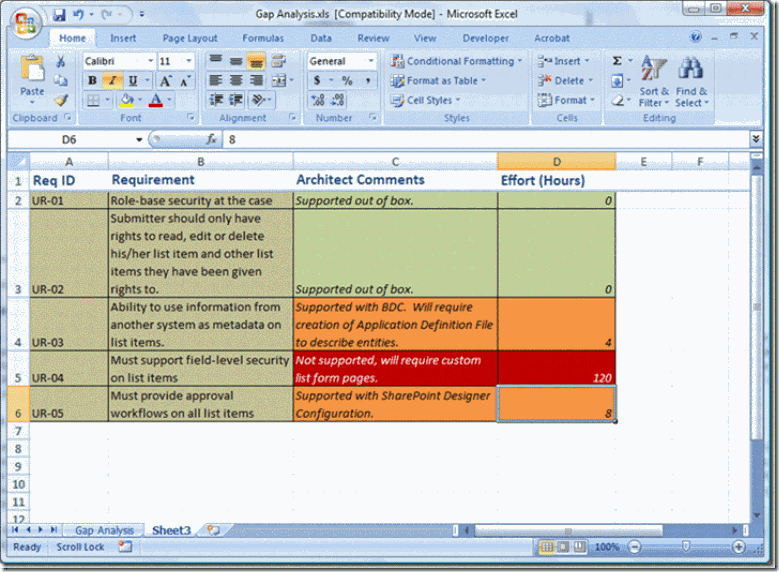
Task: Align text right
Action: pyautogui.click(x=256, y=81)
